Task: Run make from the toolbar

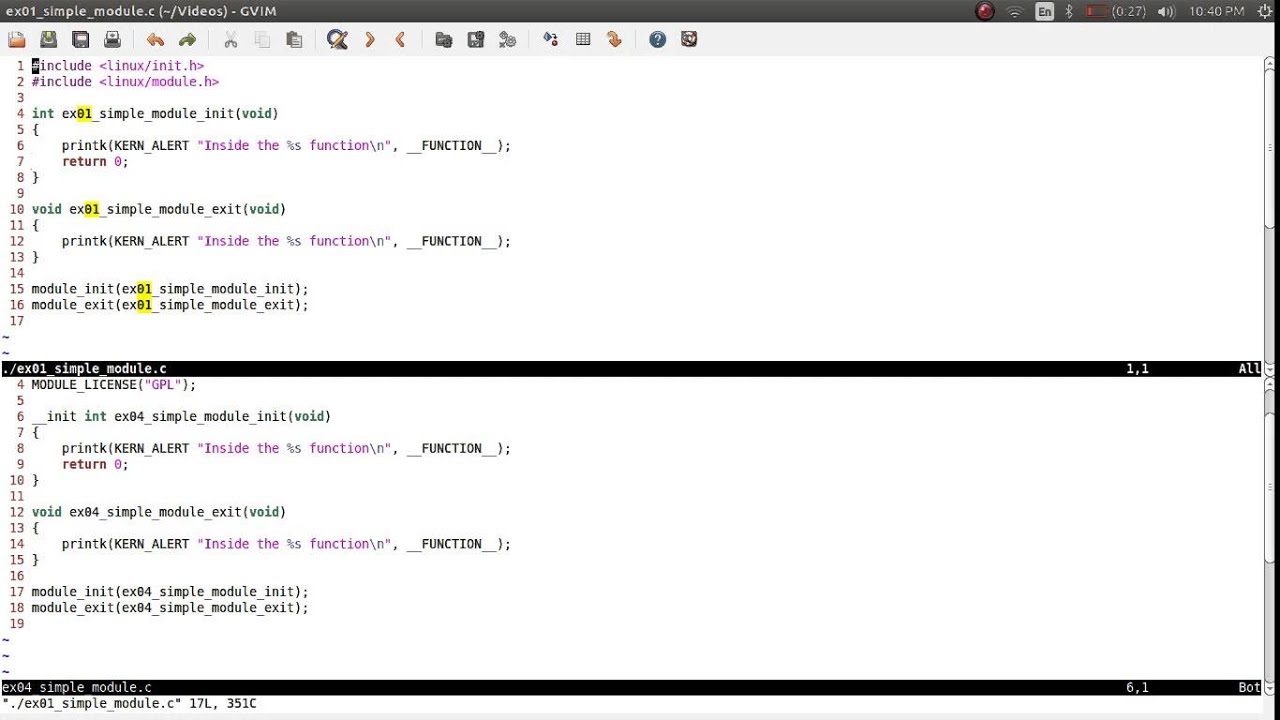Action: click(550, 40)
